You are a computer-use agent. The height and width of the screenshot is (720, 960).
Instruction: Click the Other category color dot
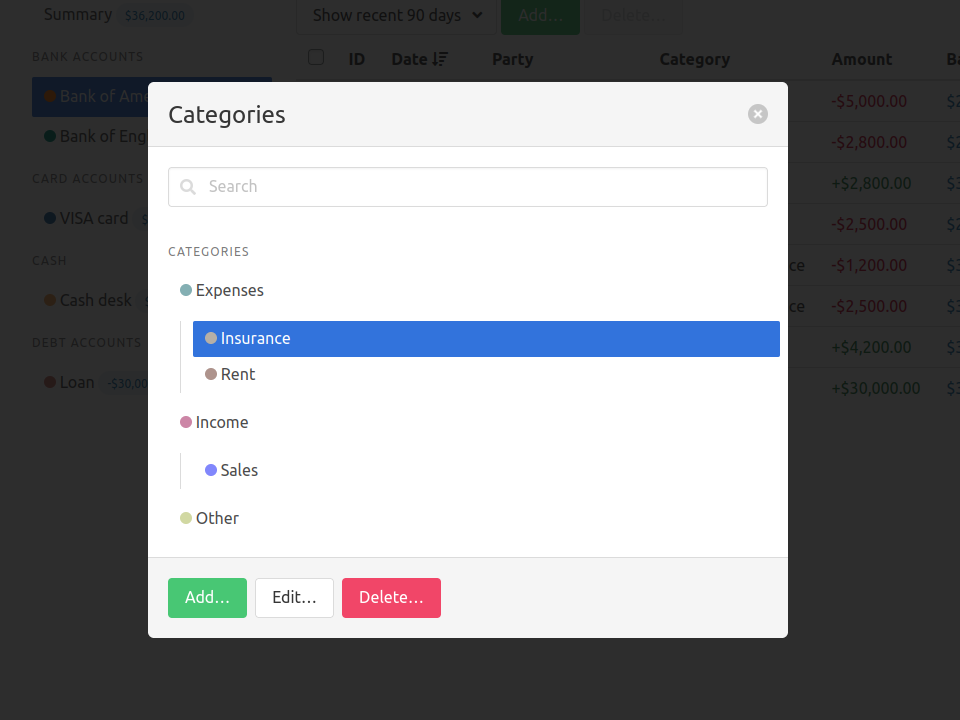click(x=186, y=519)
